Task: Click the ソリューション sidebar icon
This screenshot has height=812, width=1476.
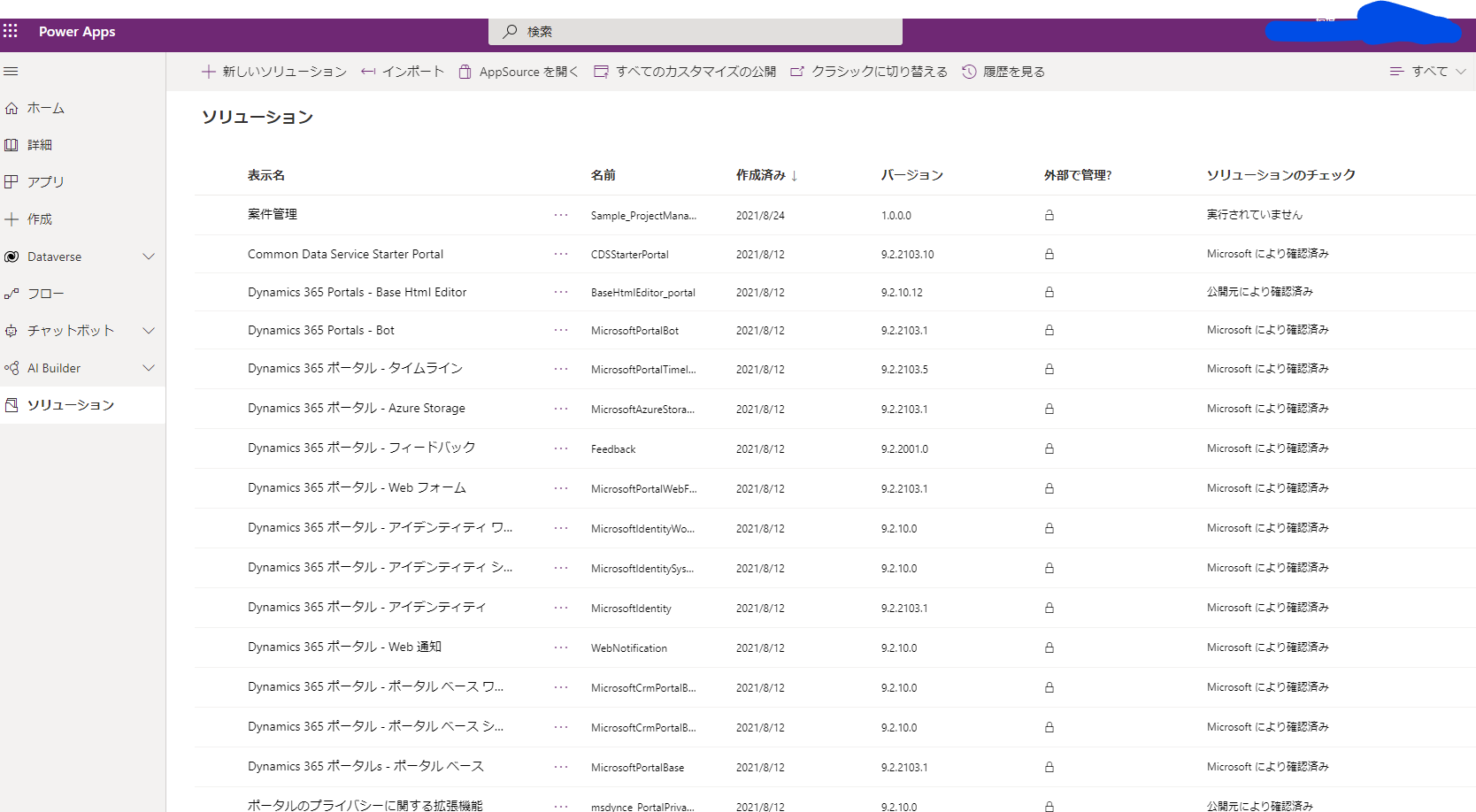Action: tap(12, 405)
